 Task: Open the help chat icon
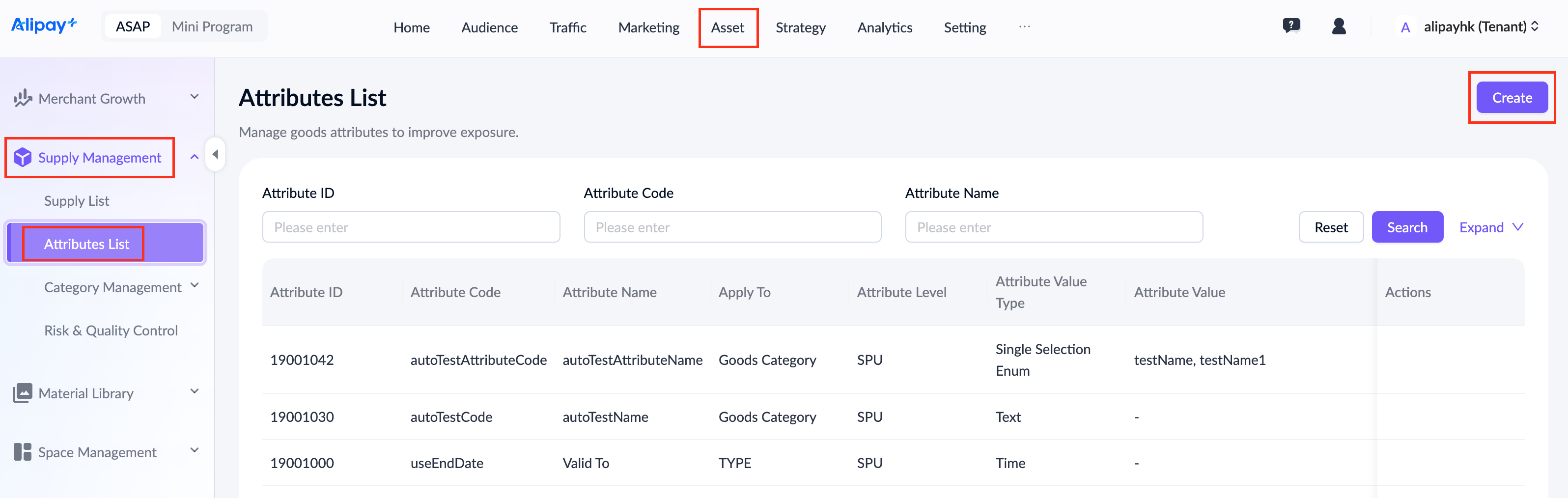[1291, 26]
